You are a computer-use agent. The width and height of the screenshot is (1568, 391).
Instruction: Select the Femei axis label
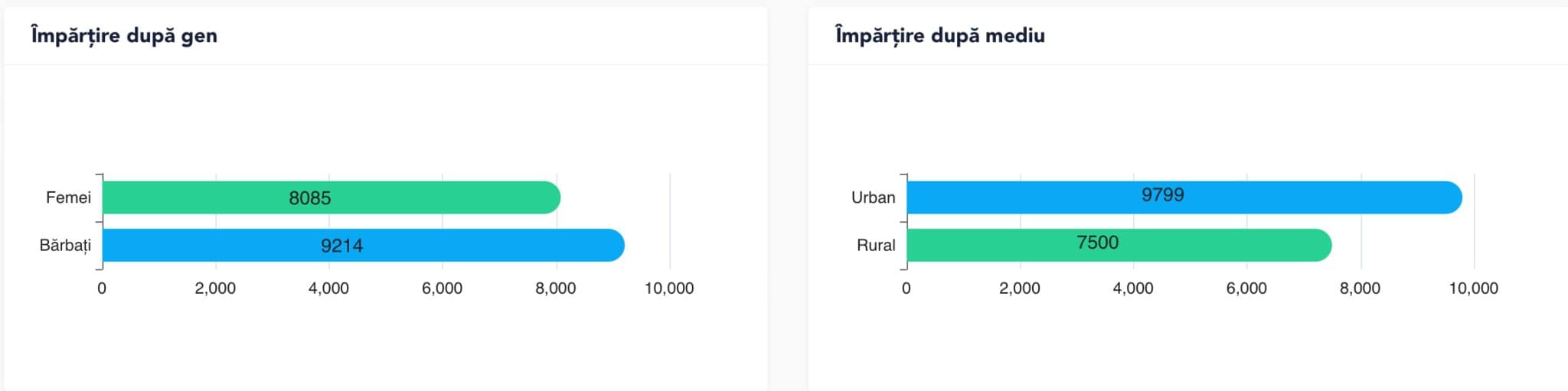point(68,197)
